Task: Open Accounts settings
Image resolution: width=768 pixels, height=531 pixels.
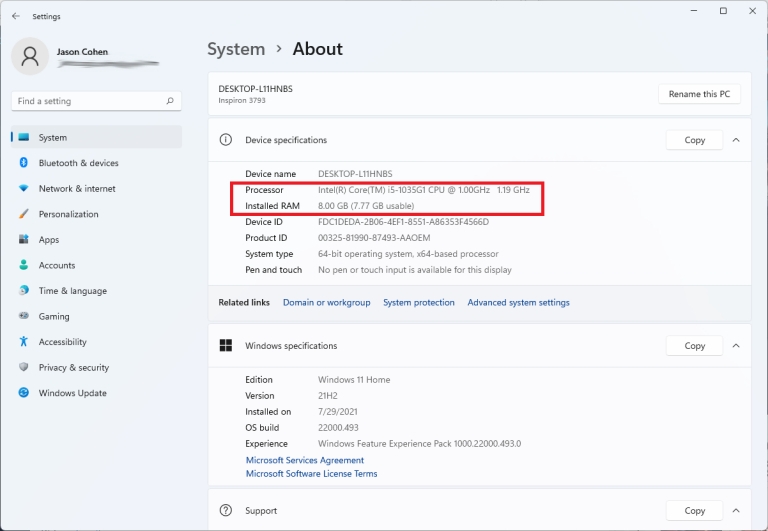Action: 96,265
